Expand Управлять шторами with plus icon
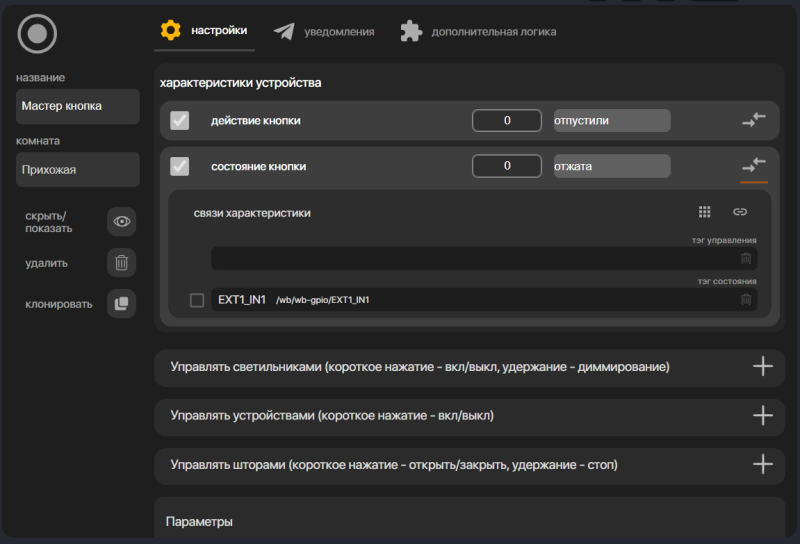Viewport: 800px width, 544px height. tap(763, 464)
